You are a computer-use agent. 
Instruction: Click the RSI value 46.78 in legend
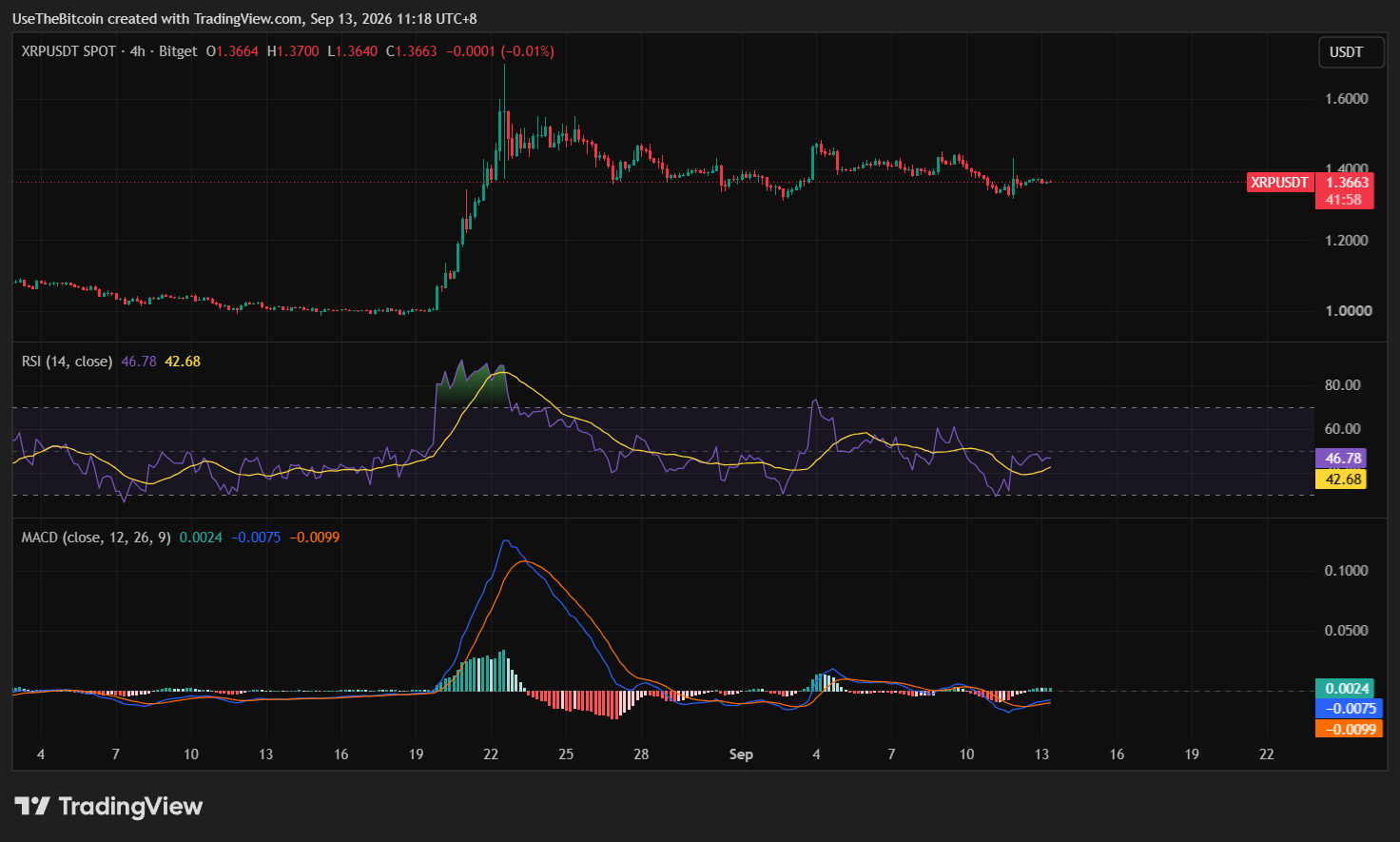point(139,362)
